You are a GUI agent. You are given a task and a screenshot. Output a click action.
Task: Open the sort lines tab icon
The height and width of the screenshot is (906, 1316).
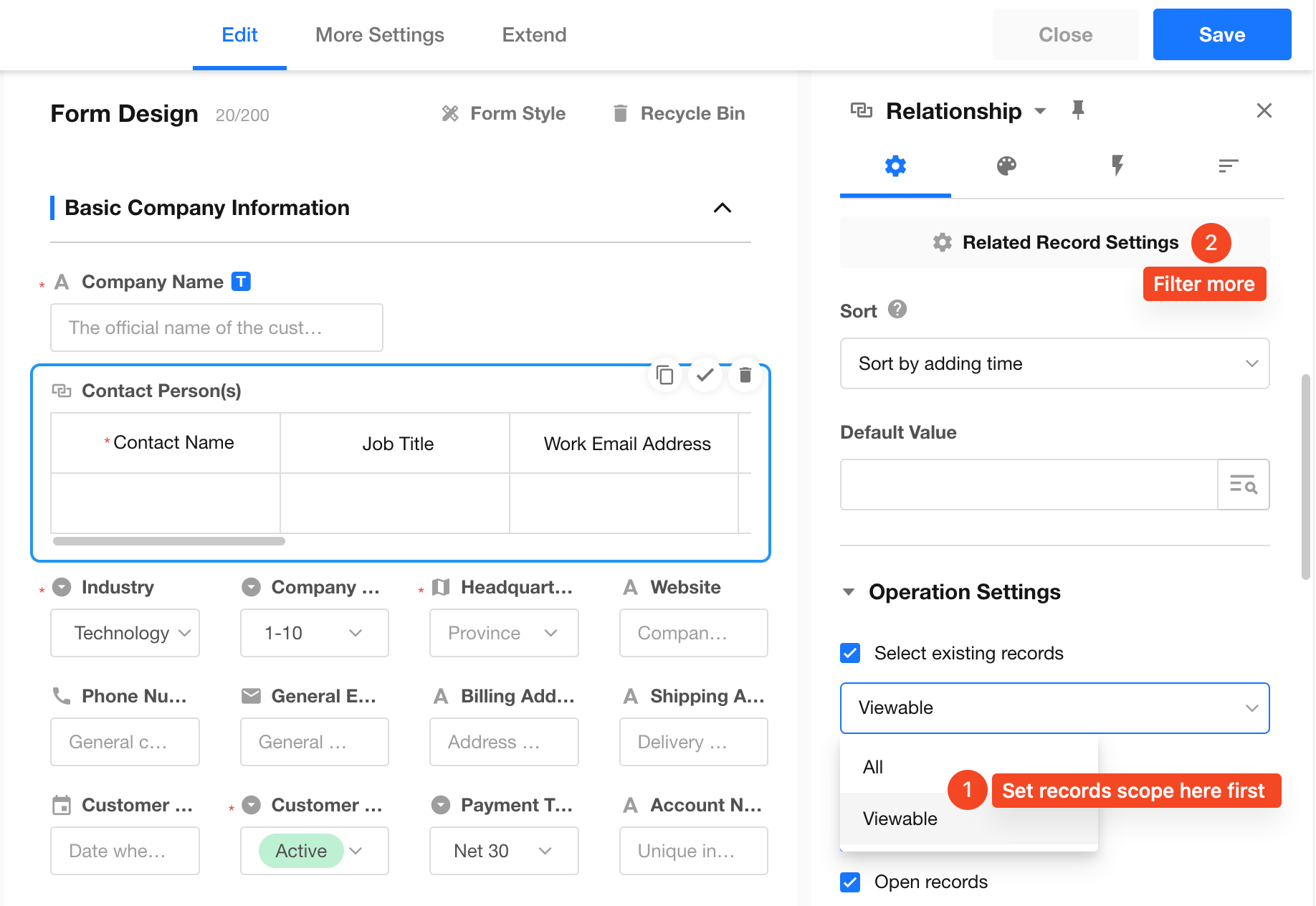pyautogui.click(x=1228, y=166)
